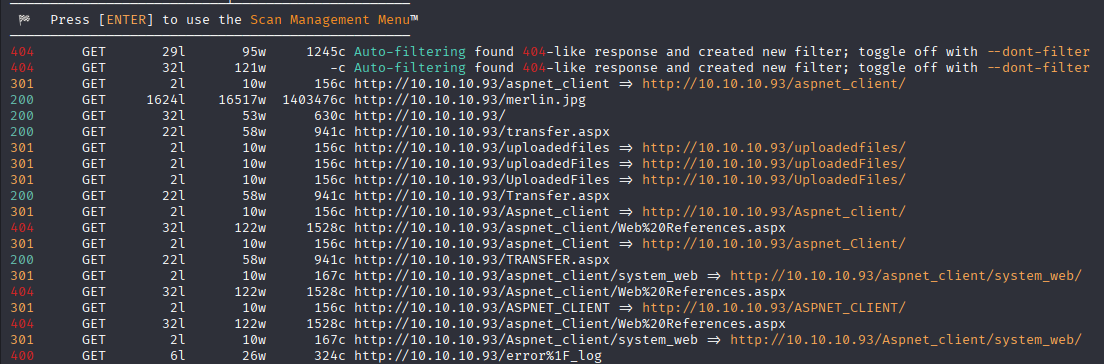Viewport: 1104px width, 364px height.
Task: Open the lowercase uploadedfiles/ redirect link
Action: point(774,148)
